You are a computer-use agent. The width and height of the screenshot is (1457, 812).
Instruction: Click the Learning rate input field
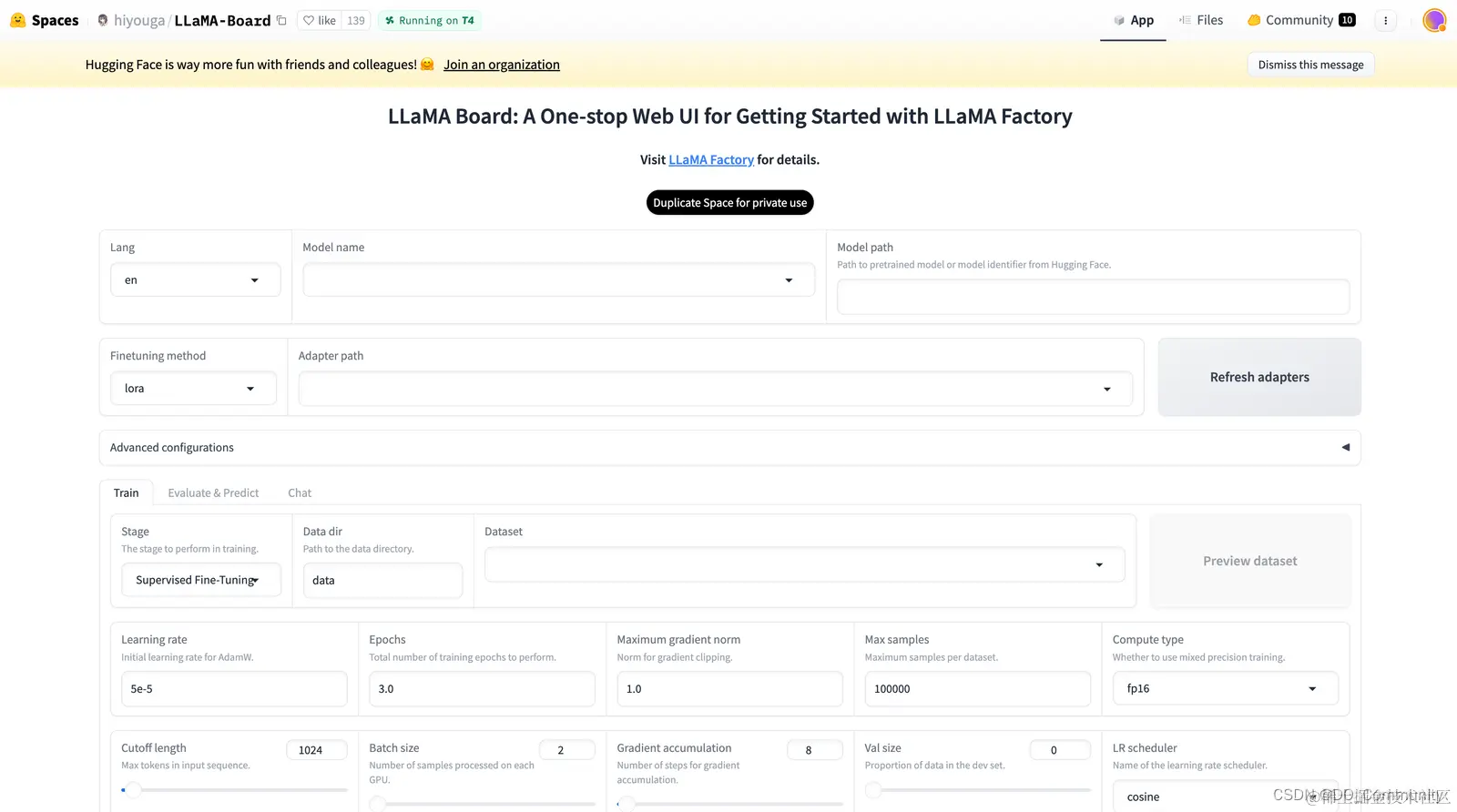[x=234, y=688]
